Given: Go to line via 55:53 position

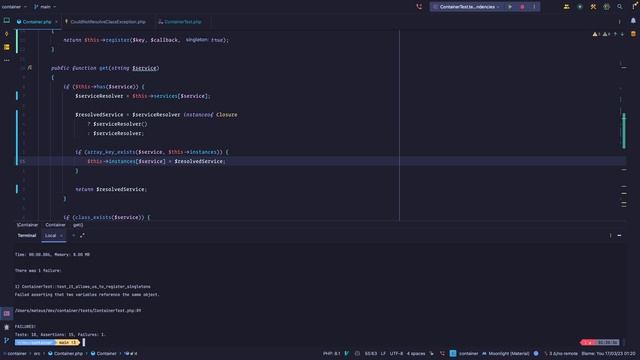Looking at the screenshot, I should [x=371, y=353].
